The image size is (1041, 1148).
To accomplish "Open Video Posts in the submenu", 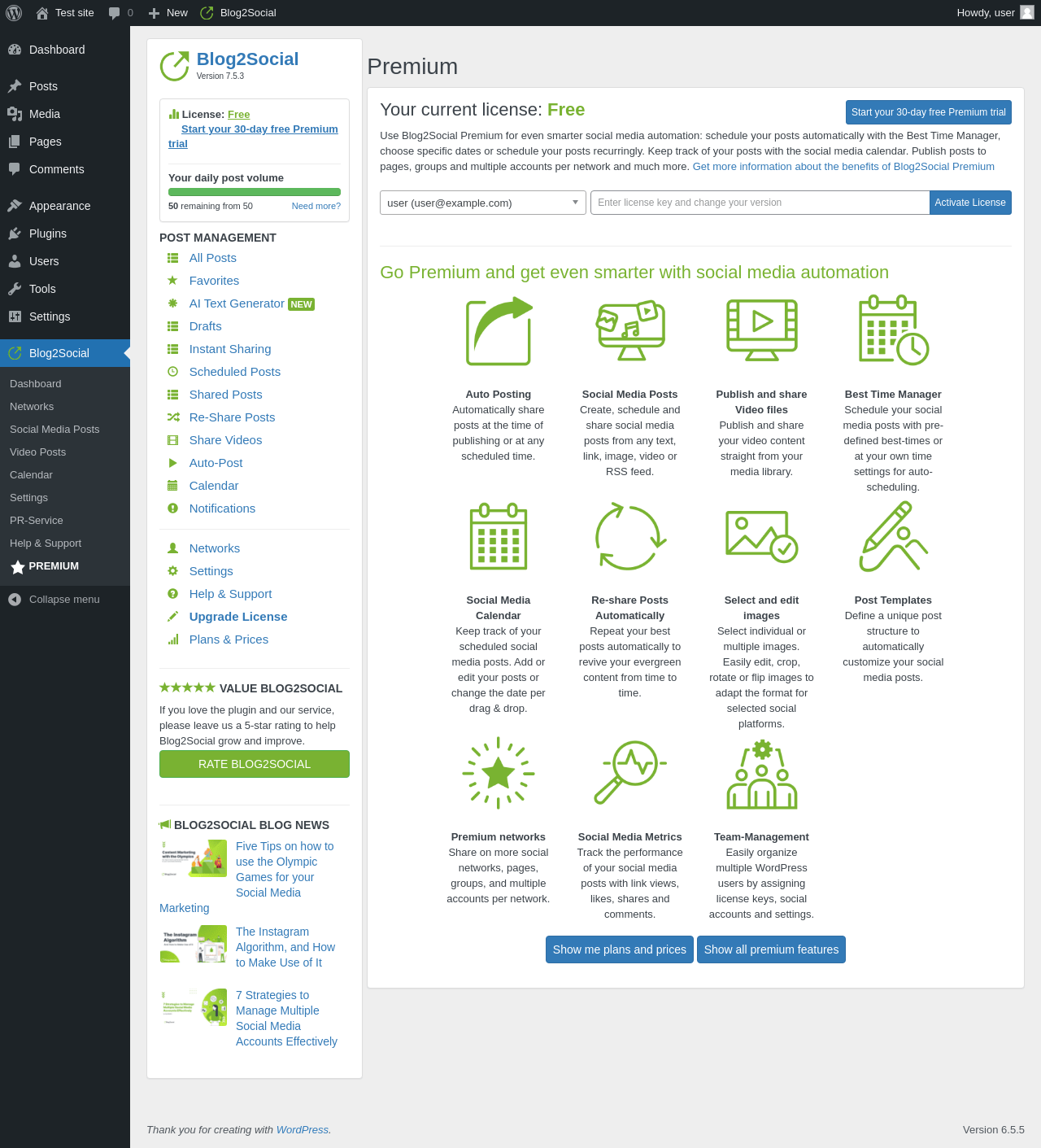I will coord(37,452).
